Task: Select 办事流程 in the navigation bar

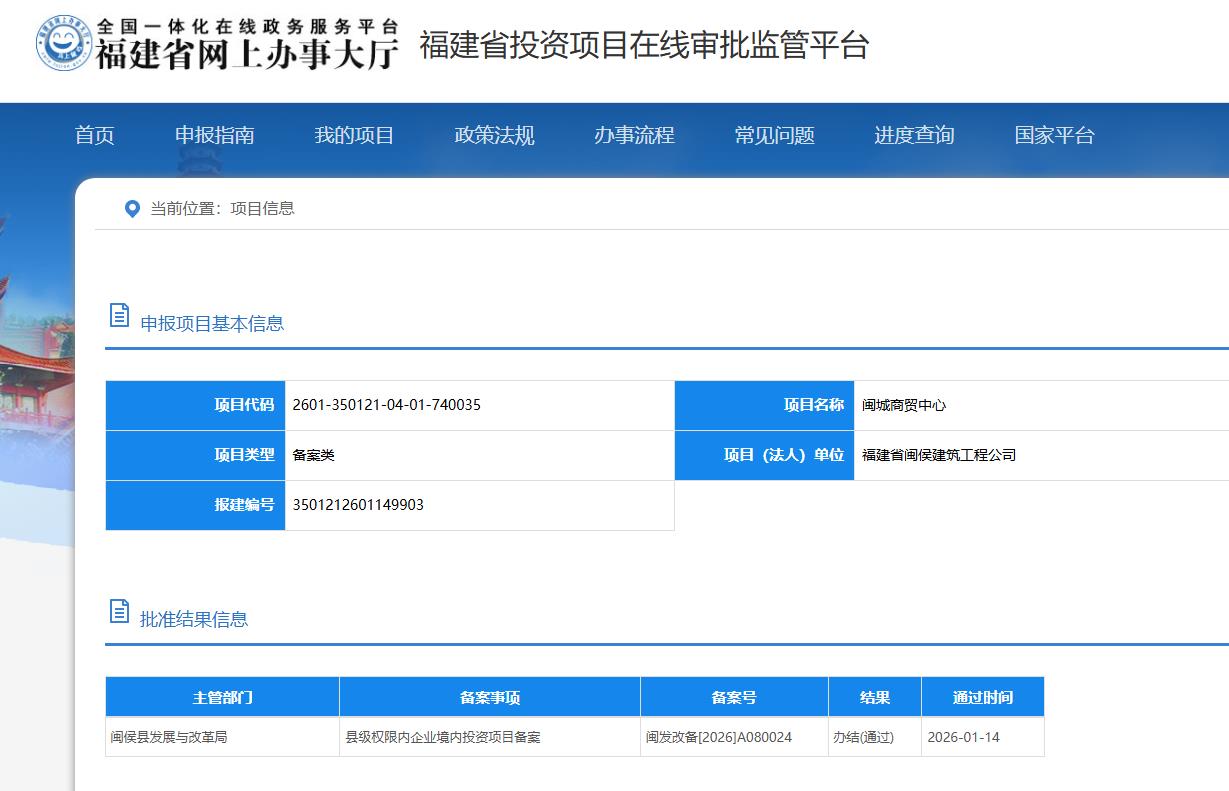Action: (635, 136)
